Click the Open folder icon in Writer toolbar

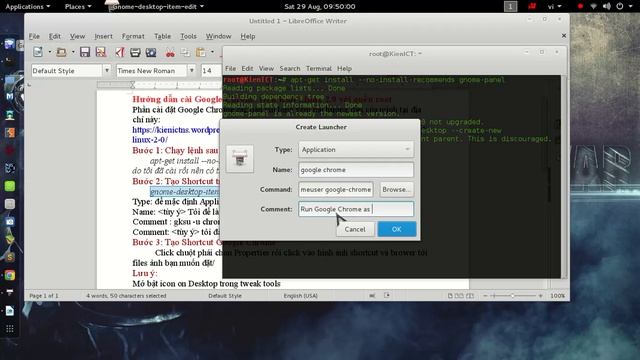click(62, 52)
